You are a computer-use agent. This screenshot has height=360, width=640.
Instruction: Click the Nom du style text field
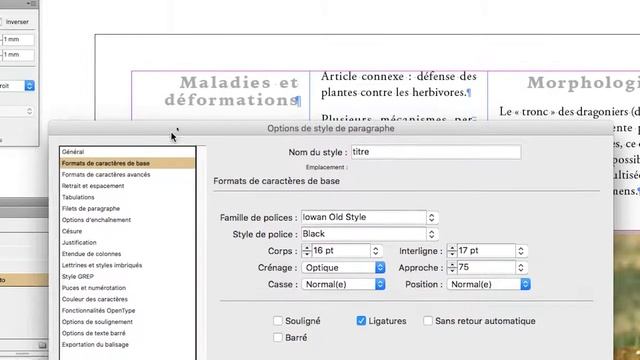point(436,152)
